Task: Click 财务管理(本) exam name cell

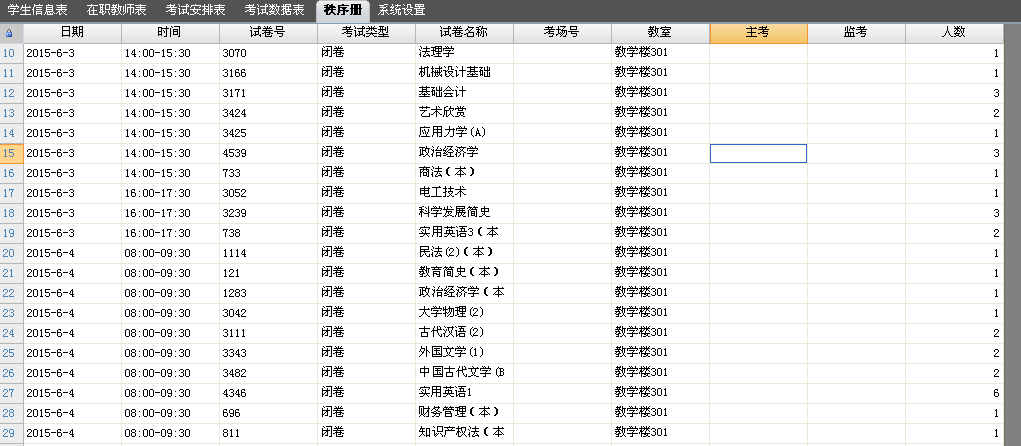Action: click(464, 413)
